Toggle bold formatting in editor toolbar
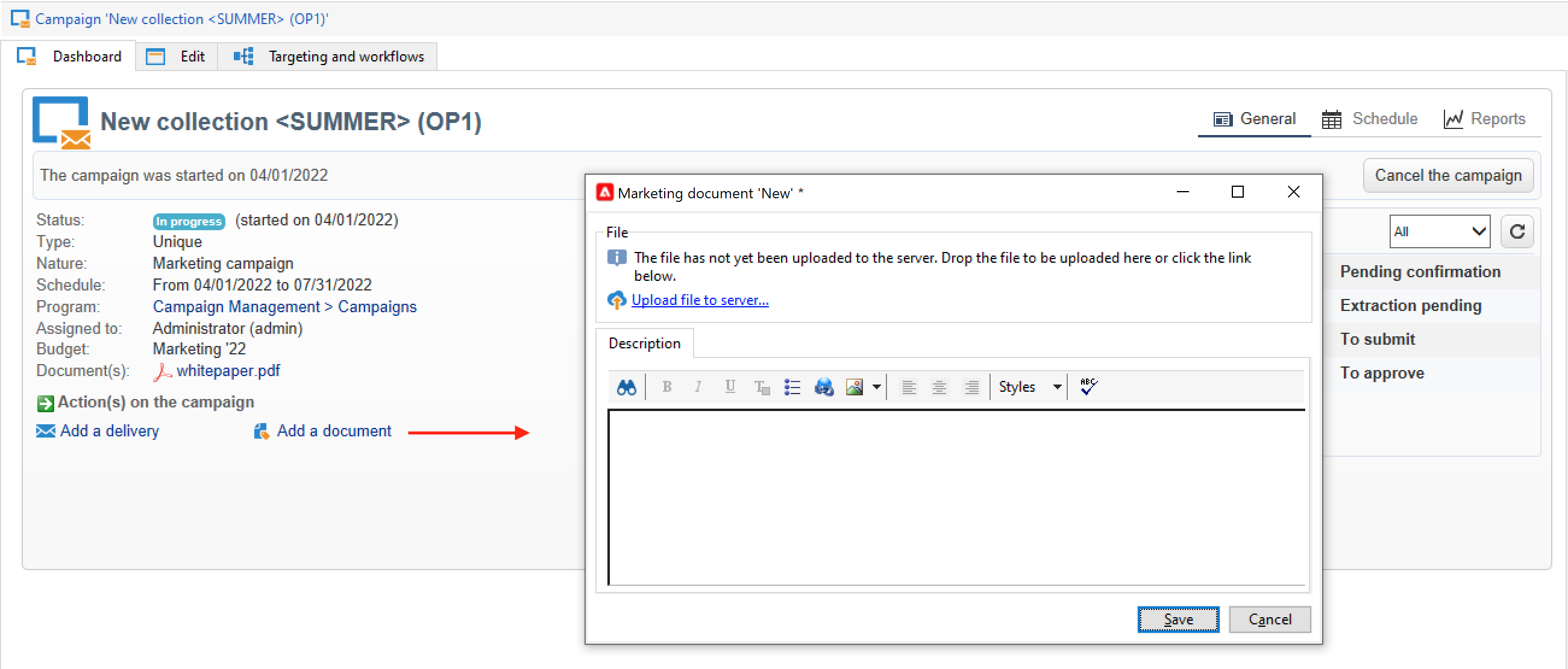 click(x=666, y=387)
